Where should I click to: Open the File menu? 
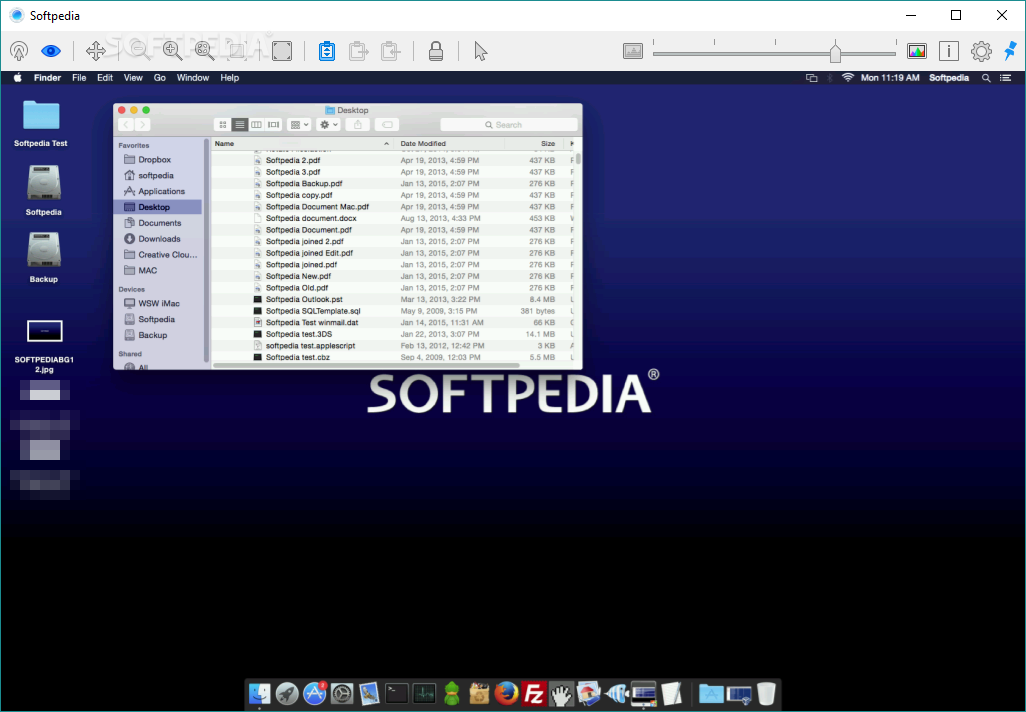click(79, 77)
